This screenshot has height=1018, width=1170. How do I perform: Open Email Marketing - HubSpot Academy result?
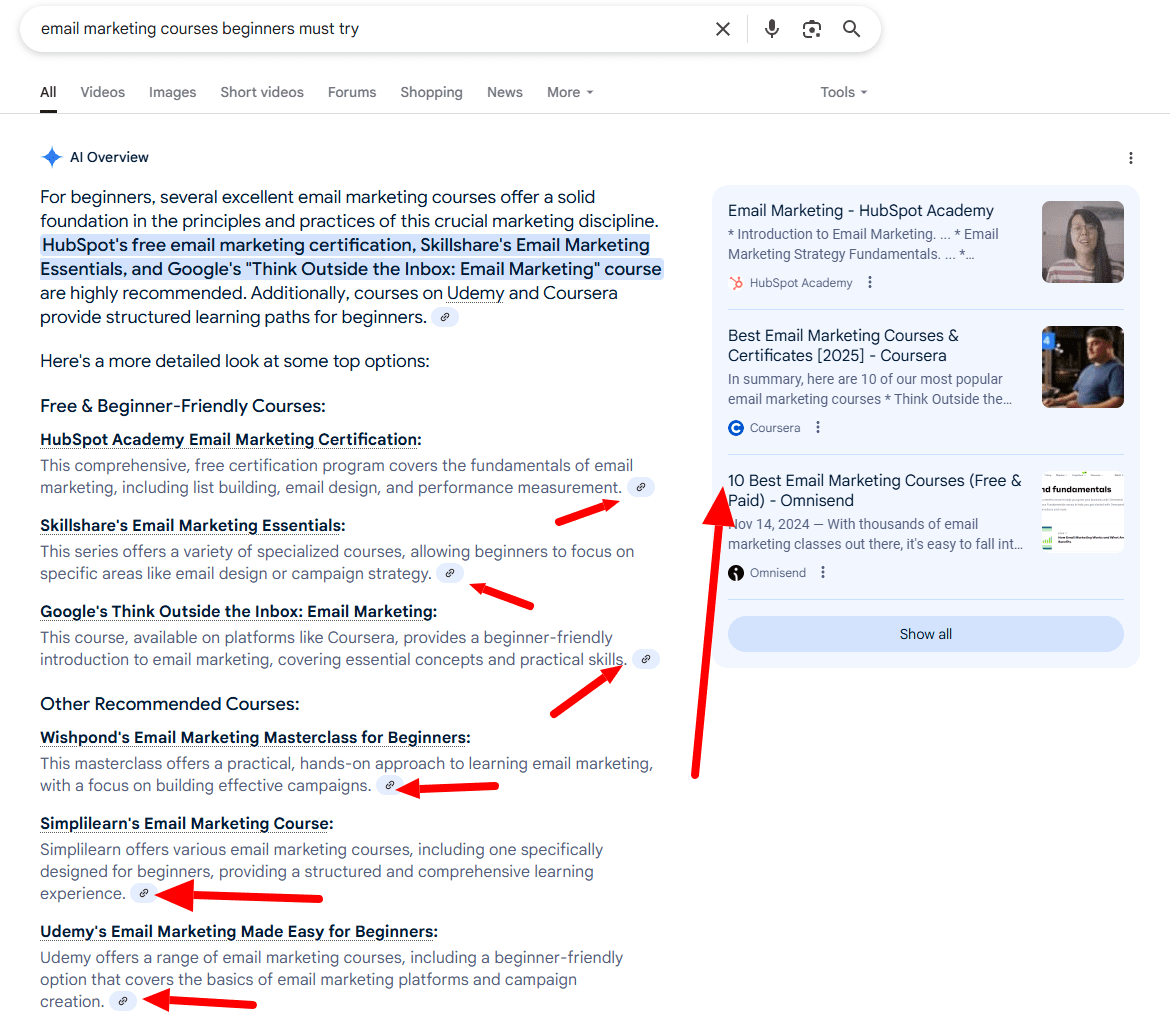click(860, 210)
